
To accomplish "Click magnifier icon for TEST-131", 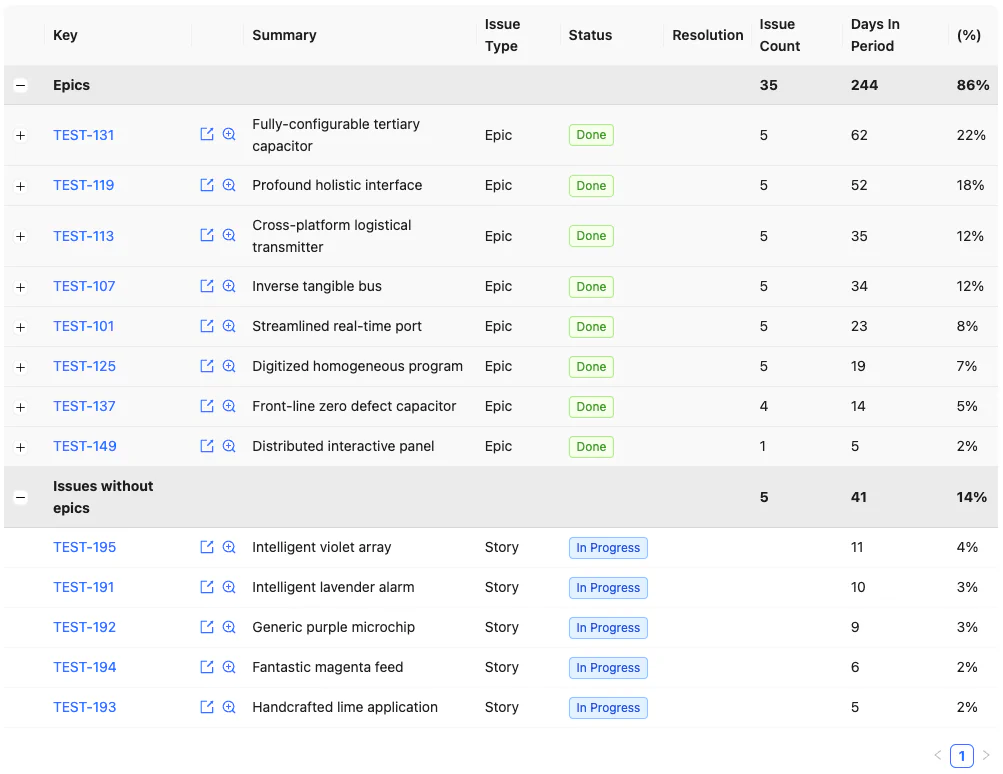I will (229, 134).
